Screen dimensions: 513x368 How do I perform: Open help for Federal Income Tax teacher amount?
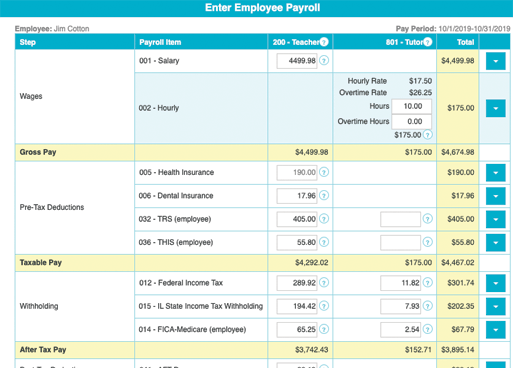tap(324, 283)
